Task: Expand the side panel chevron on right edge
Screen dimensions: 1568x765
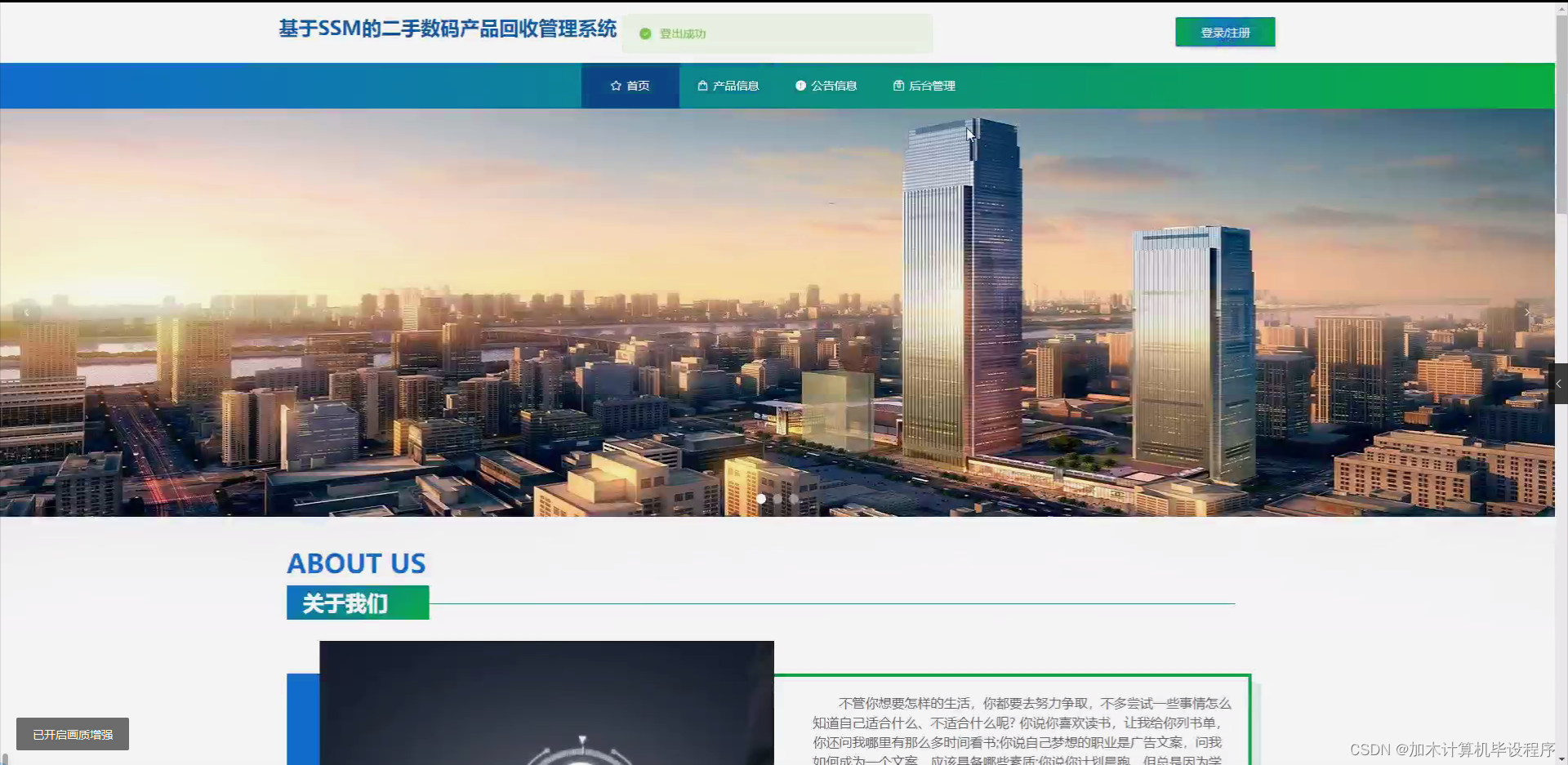Action: (1558, 384)
